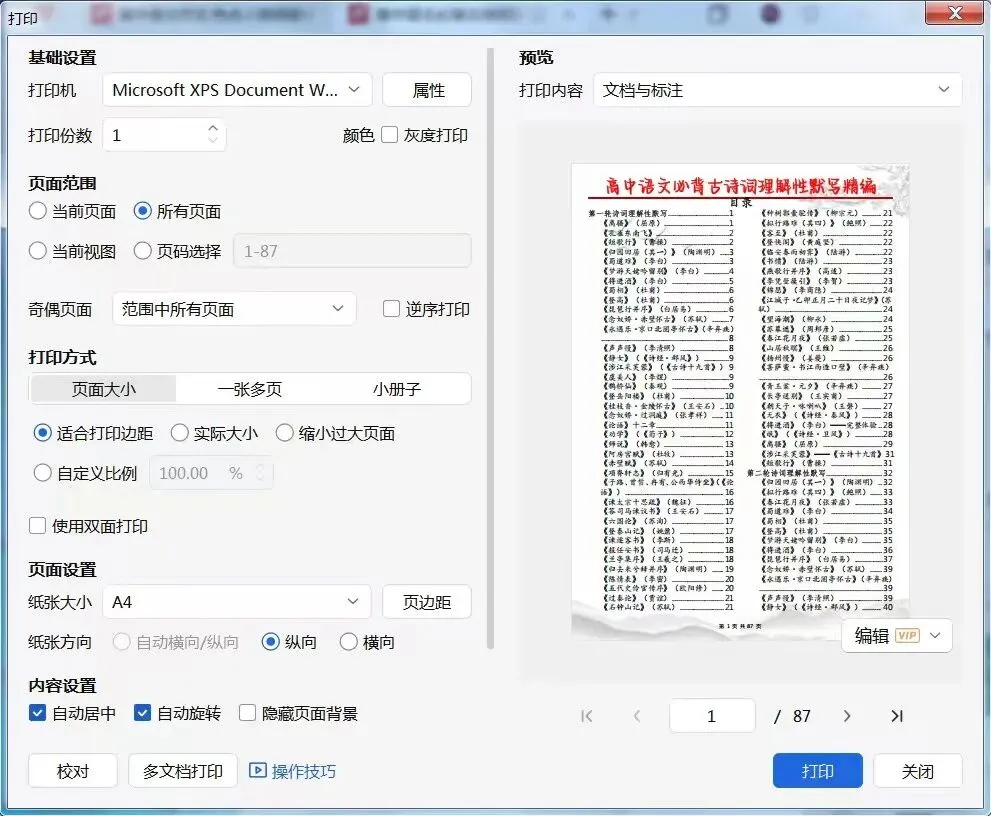
Task: Select 自定义比例 radio option
Action: (42, 473)
